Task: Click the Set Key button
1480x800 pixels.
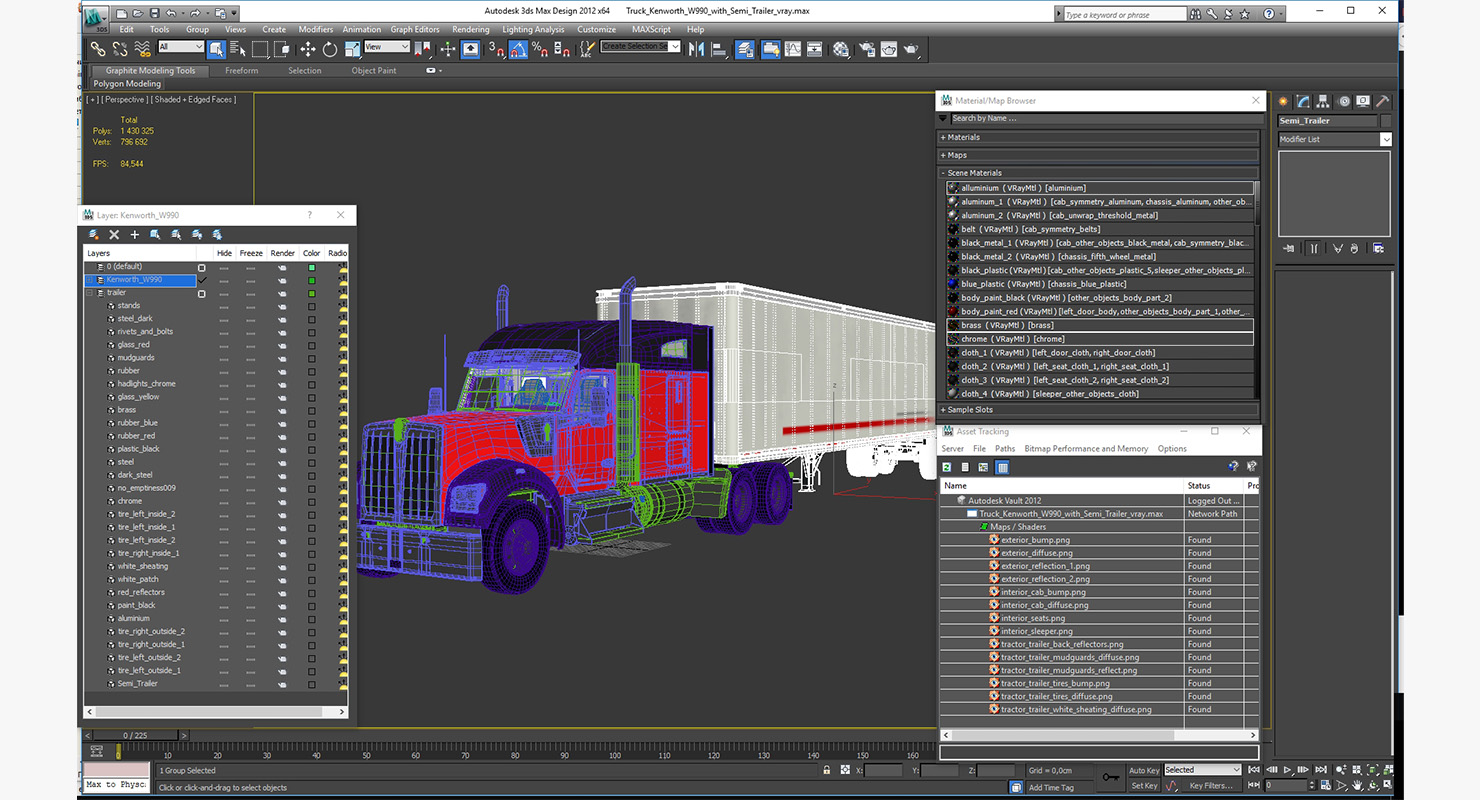Action: coord(1144,786)
